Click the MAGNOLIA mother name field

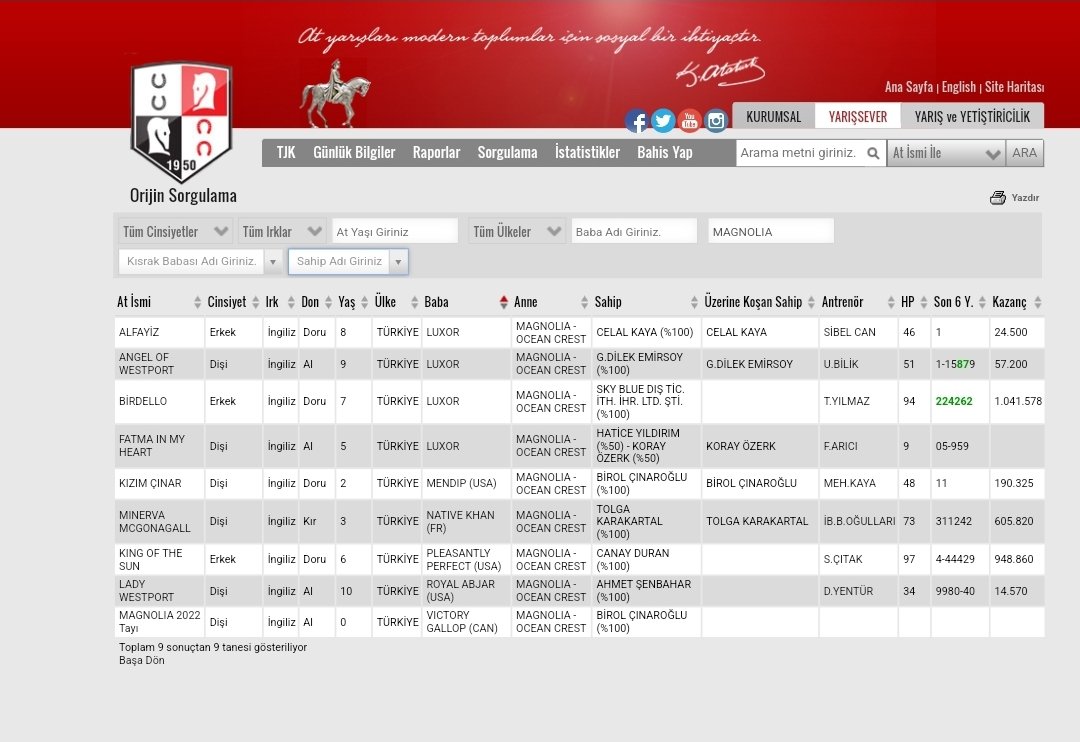pos(771,231)
